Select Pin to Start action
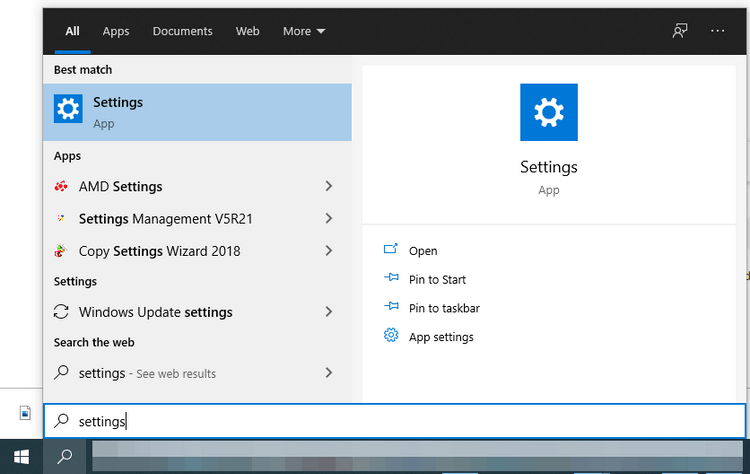Image resolution: width=750 pixels, height=474 pixels. (x=437, y=280)
